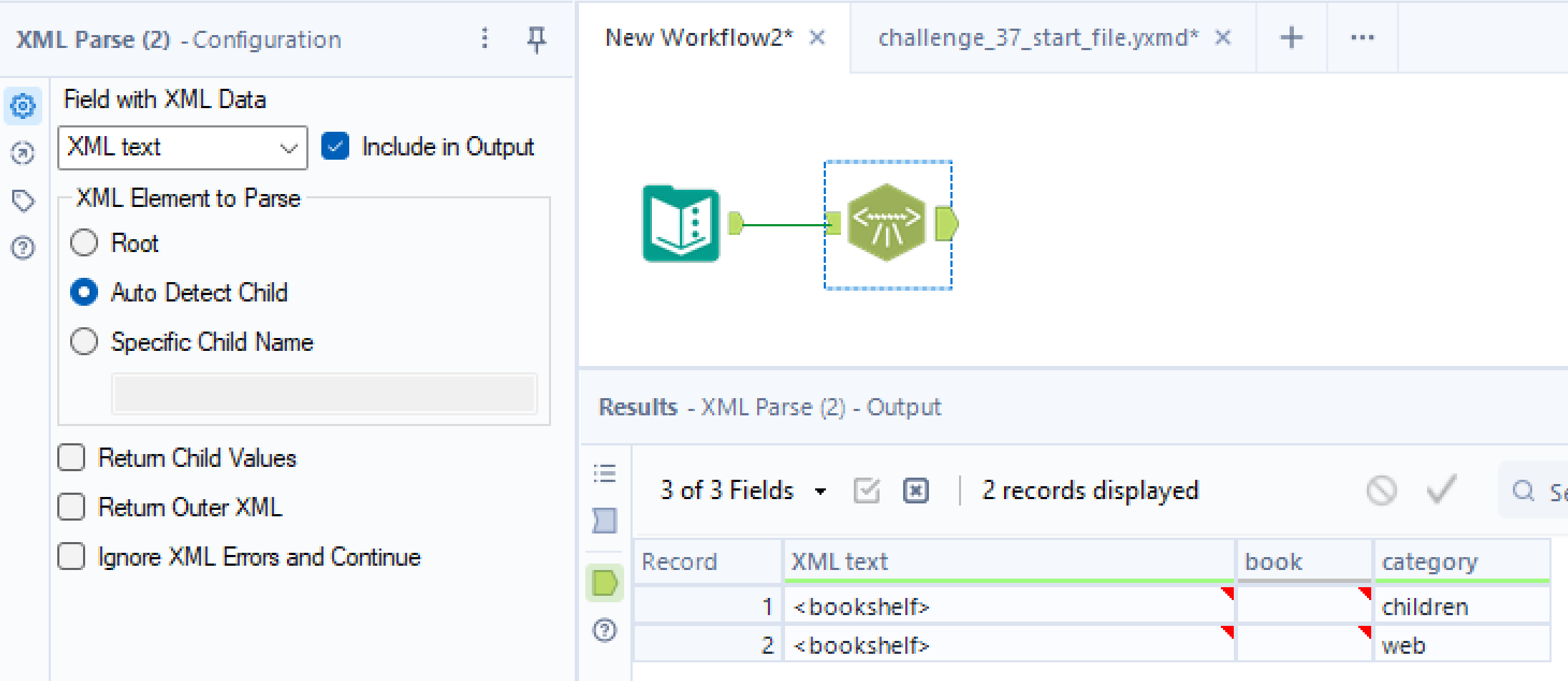Choose the Specific Child Name option

pyautogui.click(x=84, y=342)
